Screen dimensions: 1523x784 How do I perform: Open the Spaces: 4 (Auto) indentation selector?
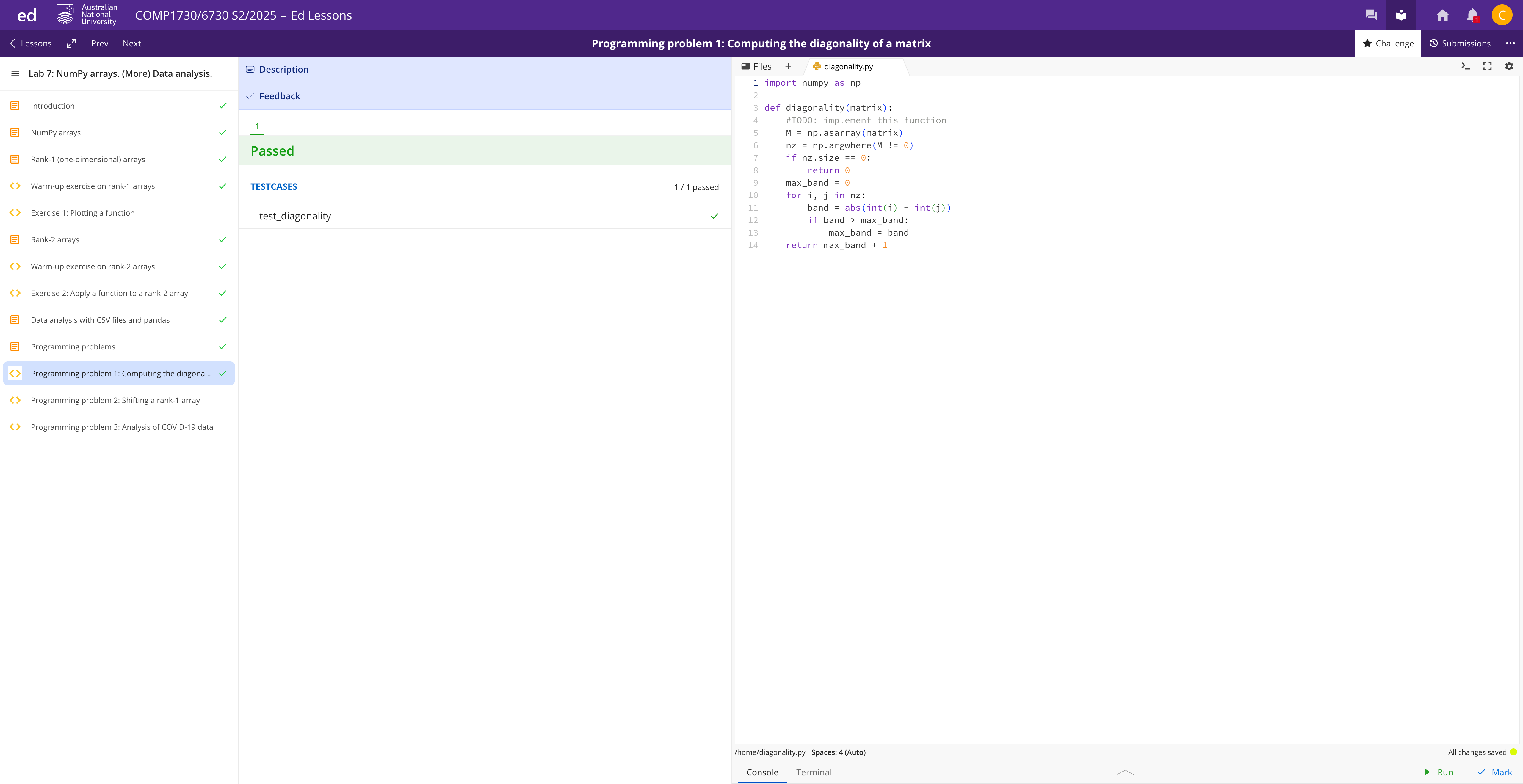coord(838,752)
